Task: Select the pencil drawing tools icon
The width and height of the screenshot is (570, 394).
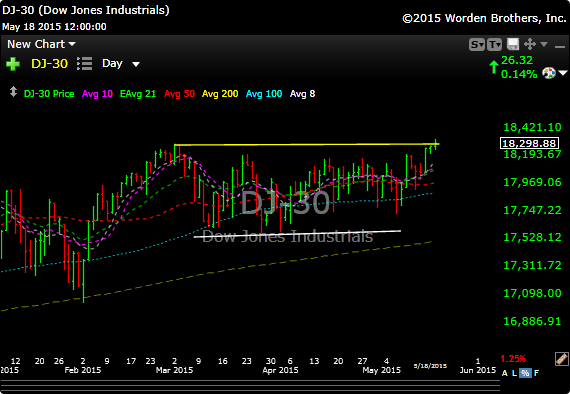Action: [562, 359]
